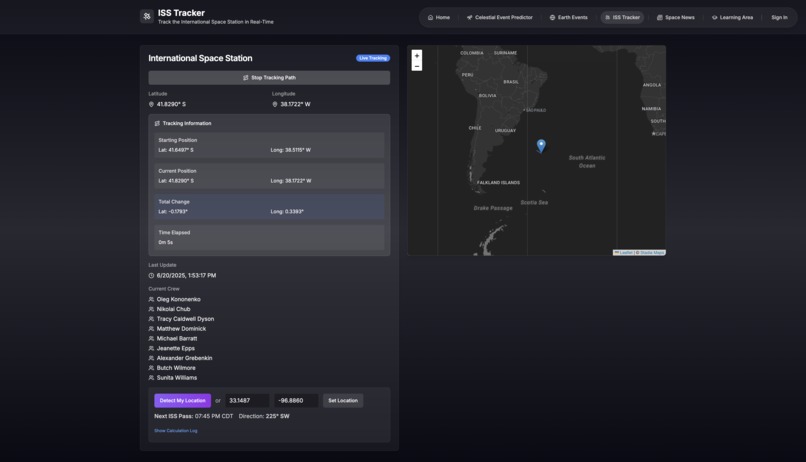Open the Learning Area page
The image size is (806, 462).
(732, 17)
